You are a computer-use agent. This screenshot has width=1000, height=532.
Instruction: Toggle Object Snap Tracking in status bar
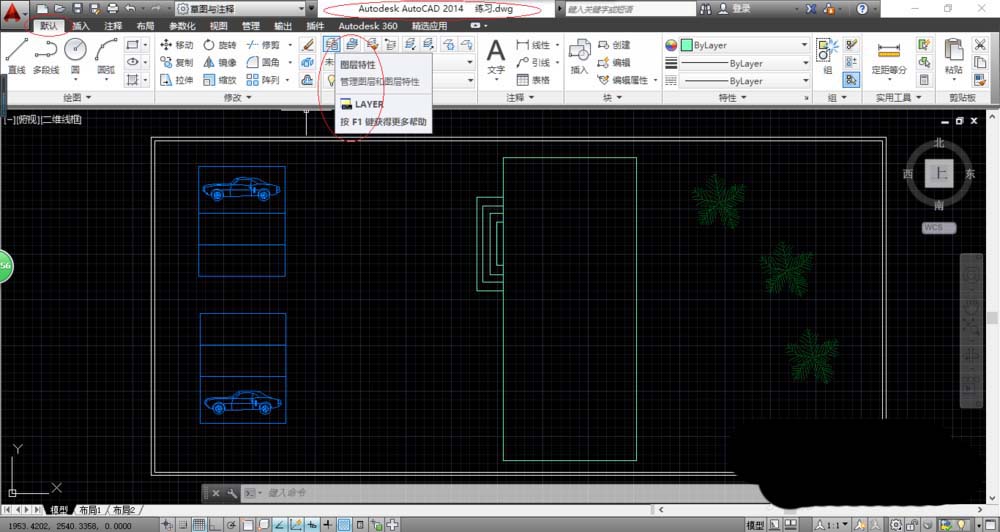coord(279,526)
